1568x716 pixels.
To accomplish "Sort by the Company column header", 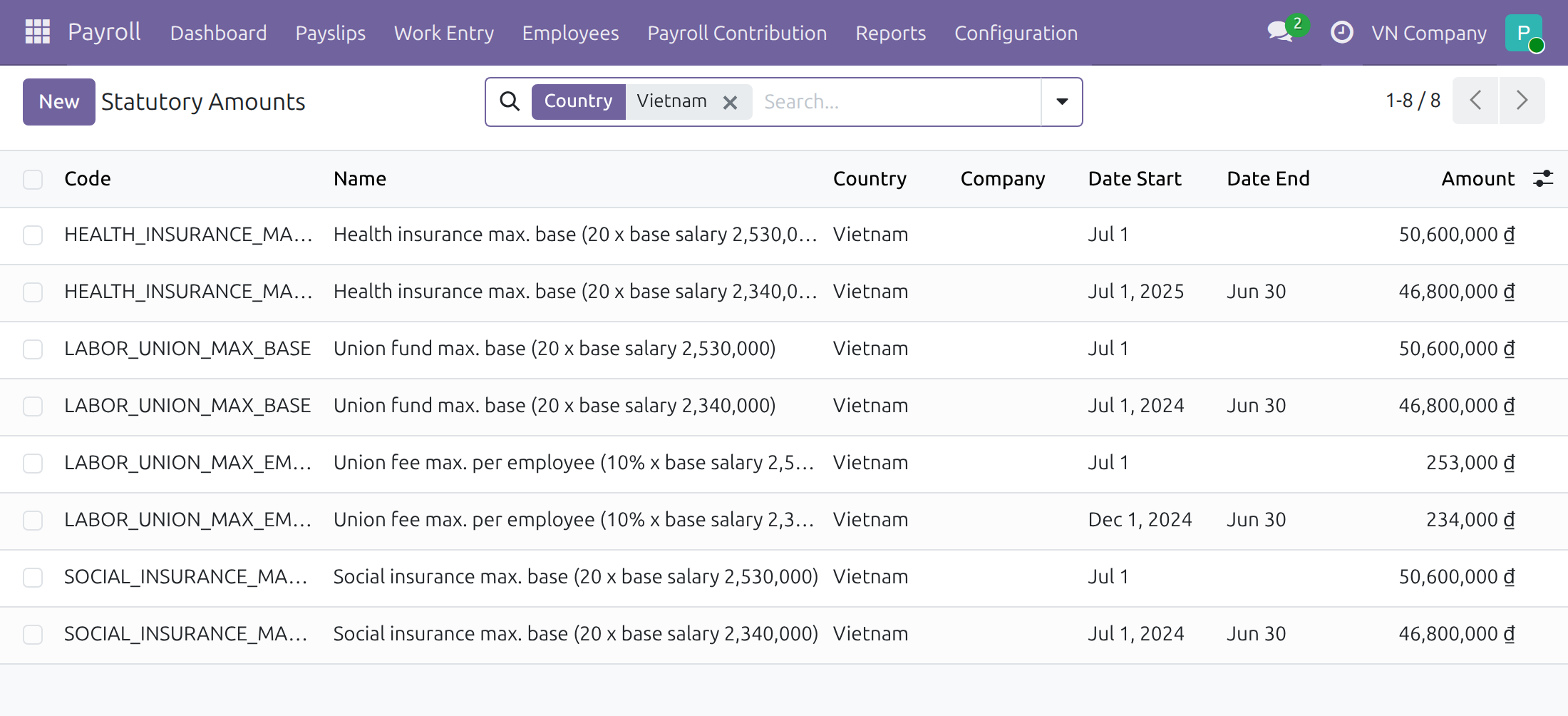I will coord(1003,178).
